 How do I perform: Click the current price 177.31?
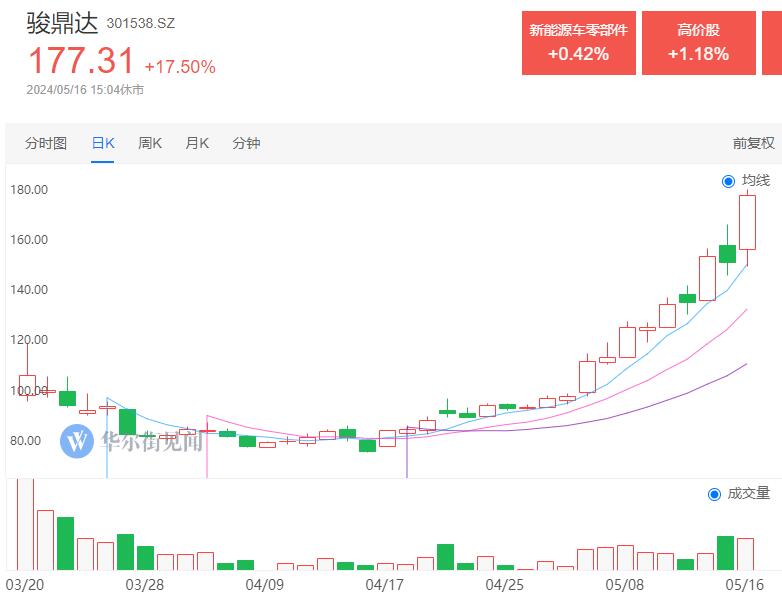coord(81,61)
